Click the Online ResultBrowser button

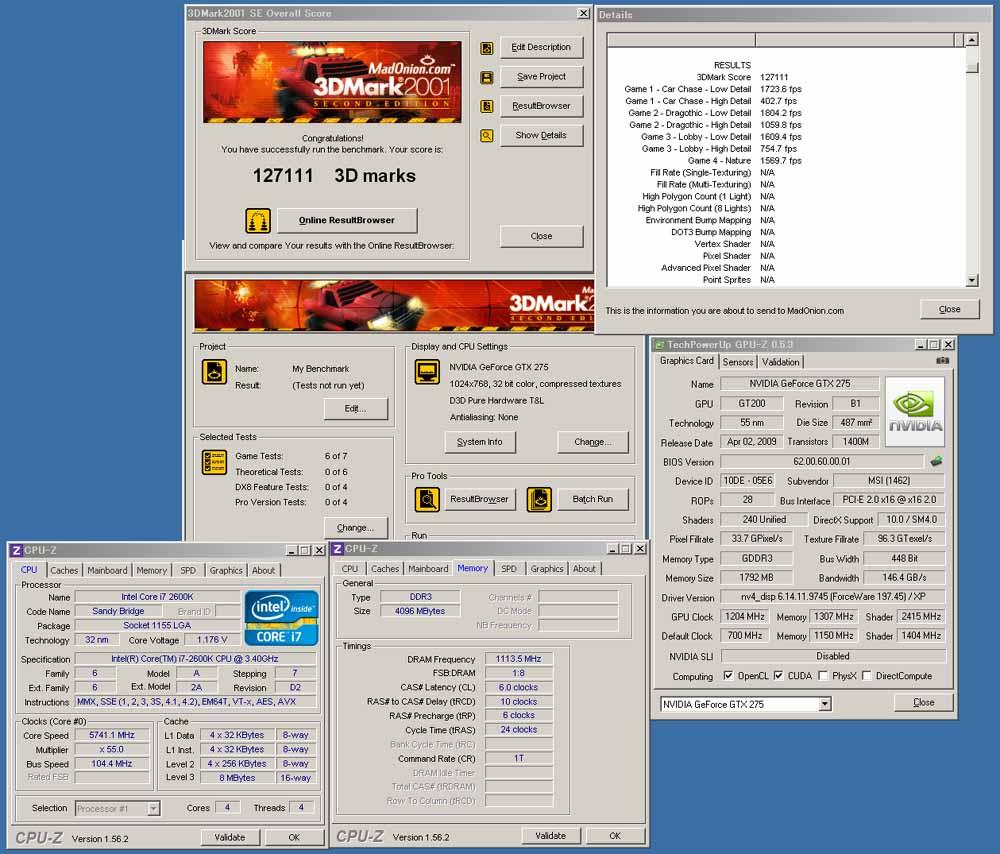(347, 220)
